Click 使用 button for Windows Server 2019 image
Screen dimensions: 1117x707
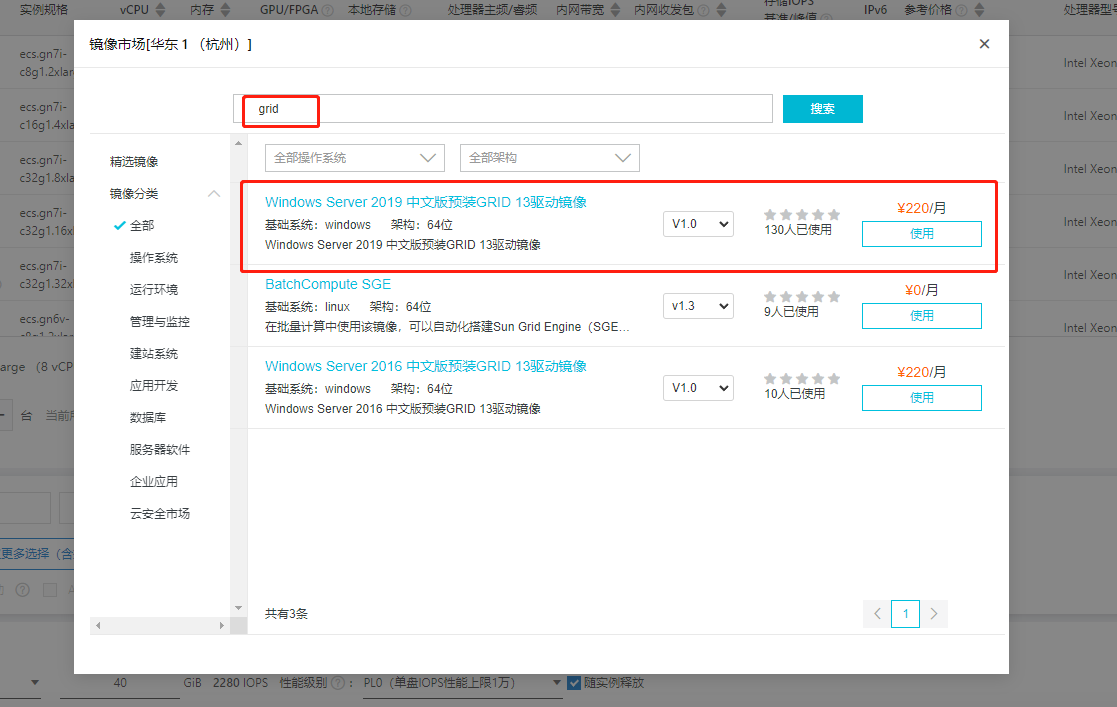tap(921, 234)
